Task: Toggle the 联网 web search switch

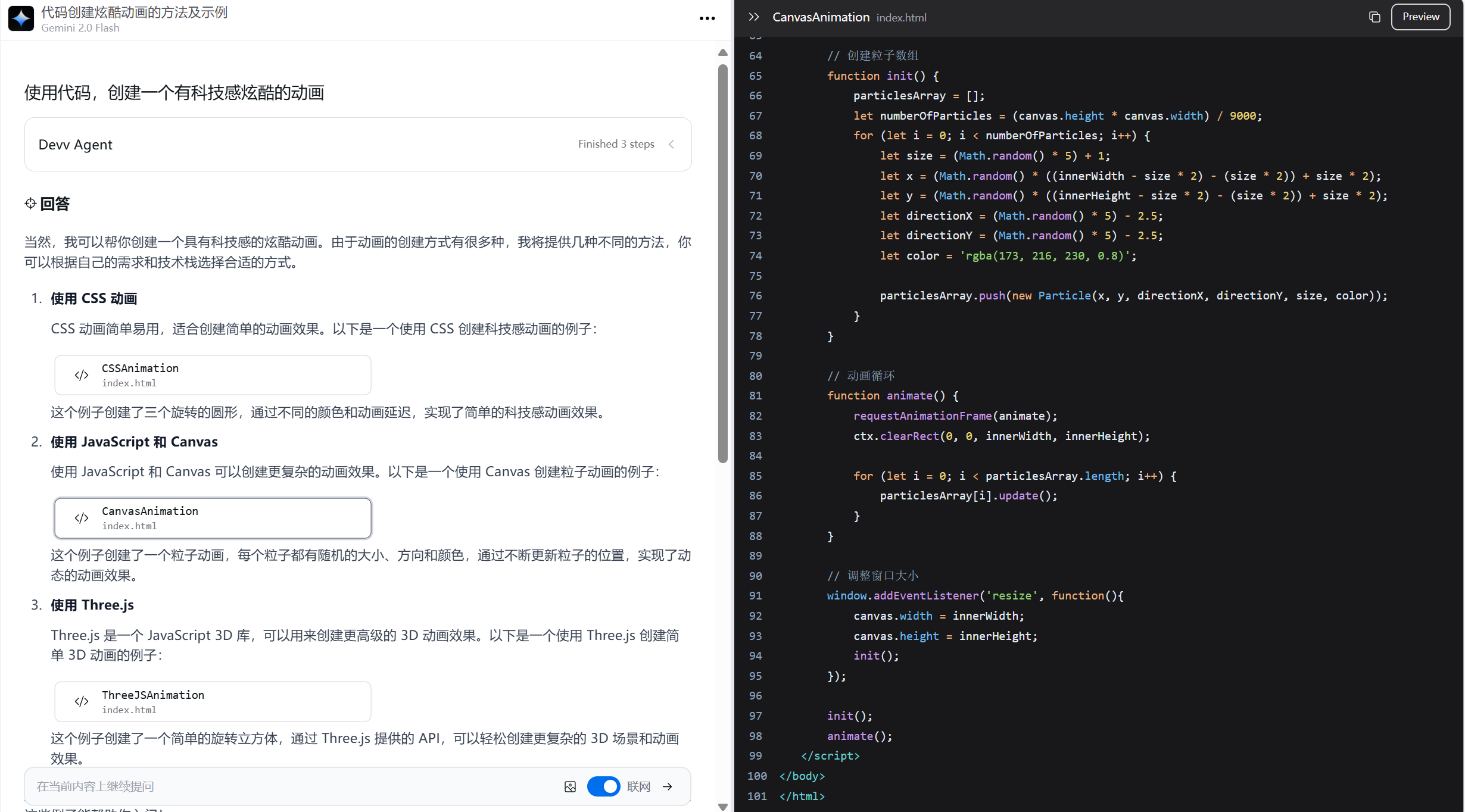Action: (x=603, y=786)
